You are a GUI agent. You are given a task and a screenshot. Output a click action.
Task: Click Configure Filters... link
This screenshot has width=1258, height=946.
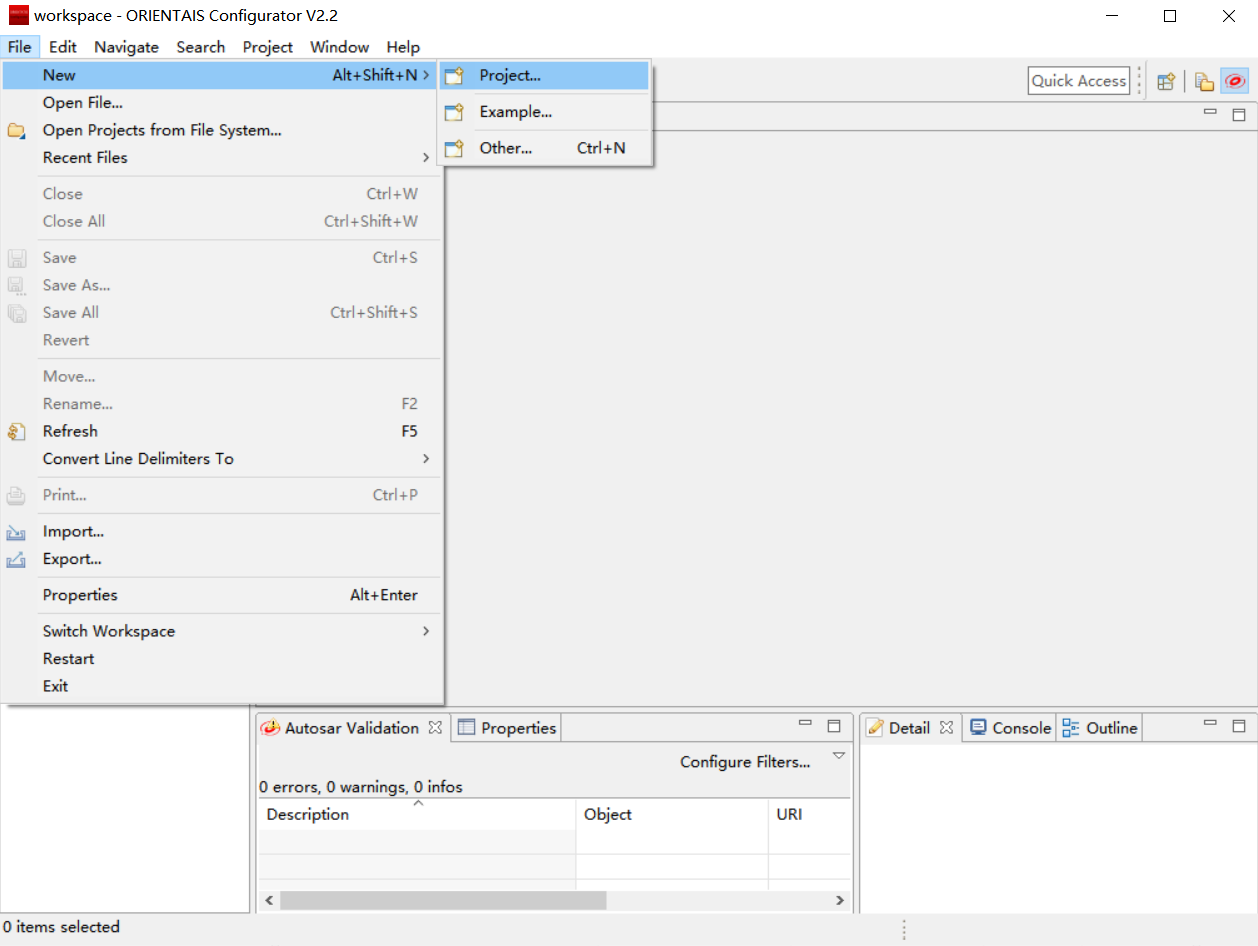745,762
